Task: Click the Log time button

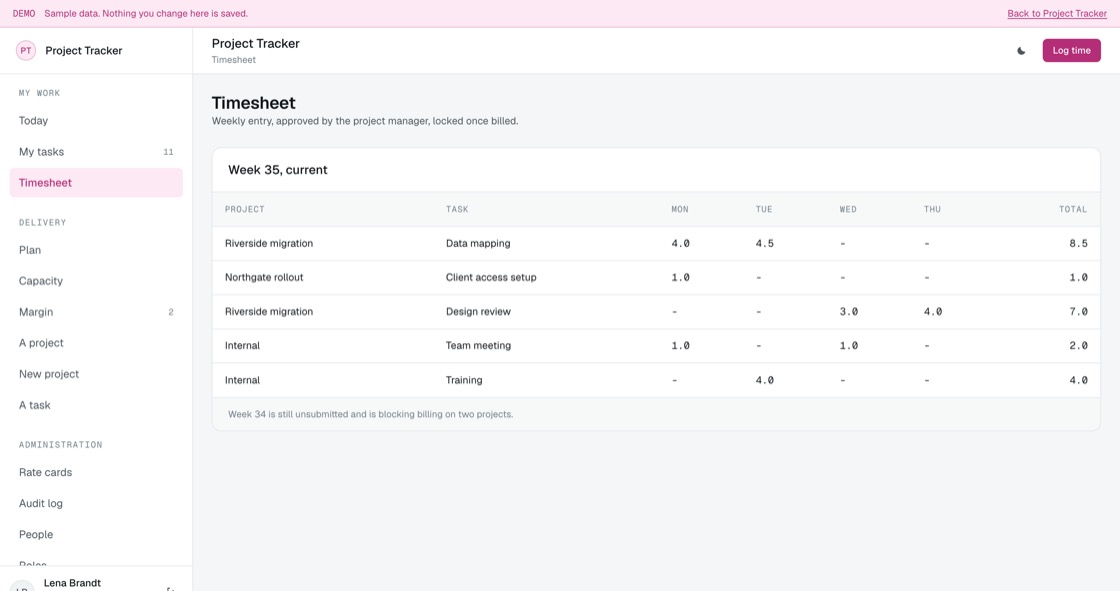Action: [x=1071, y=51]
